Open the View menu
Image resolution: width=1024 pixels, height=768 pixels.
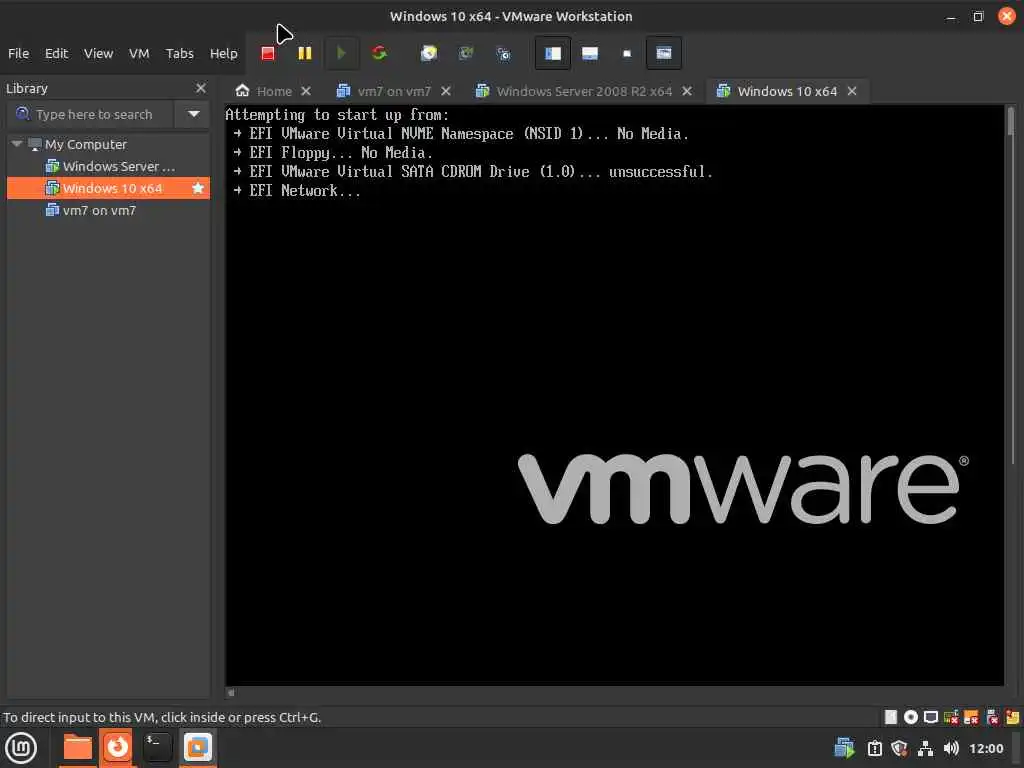99,54
